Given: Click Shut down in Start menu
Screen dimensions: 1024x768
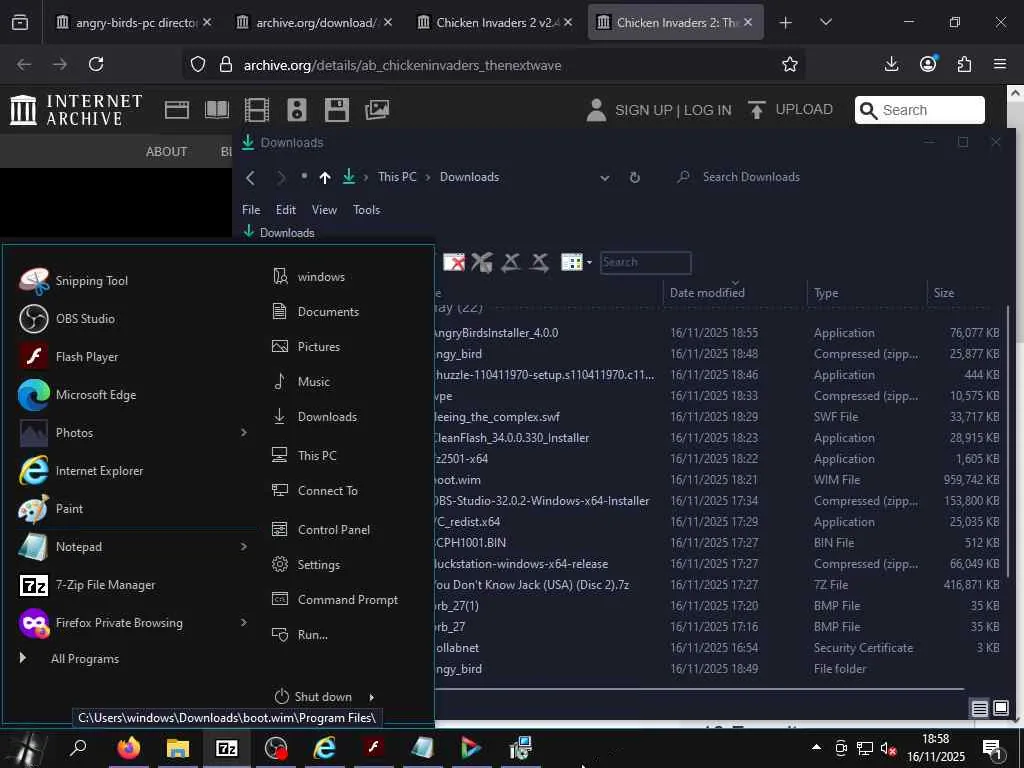Looking at the screenshot, I should tap(313, 697).
